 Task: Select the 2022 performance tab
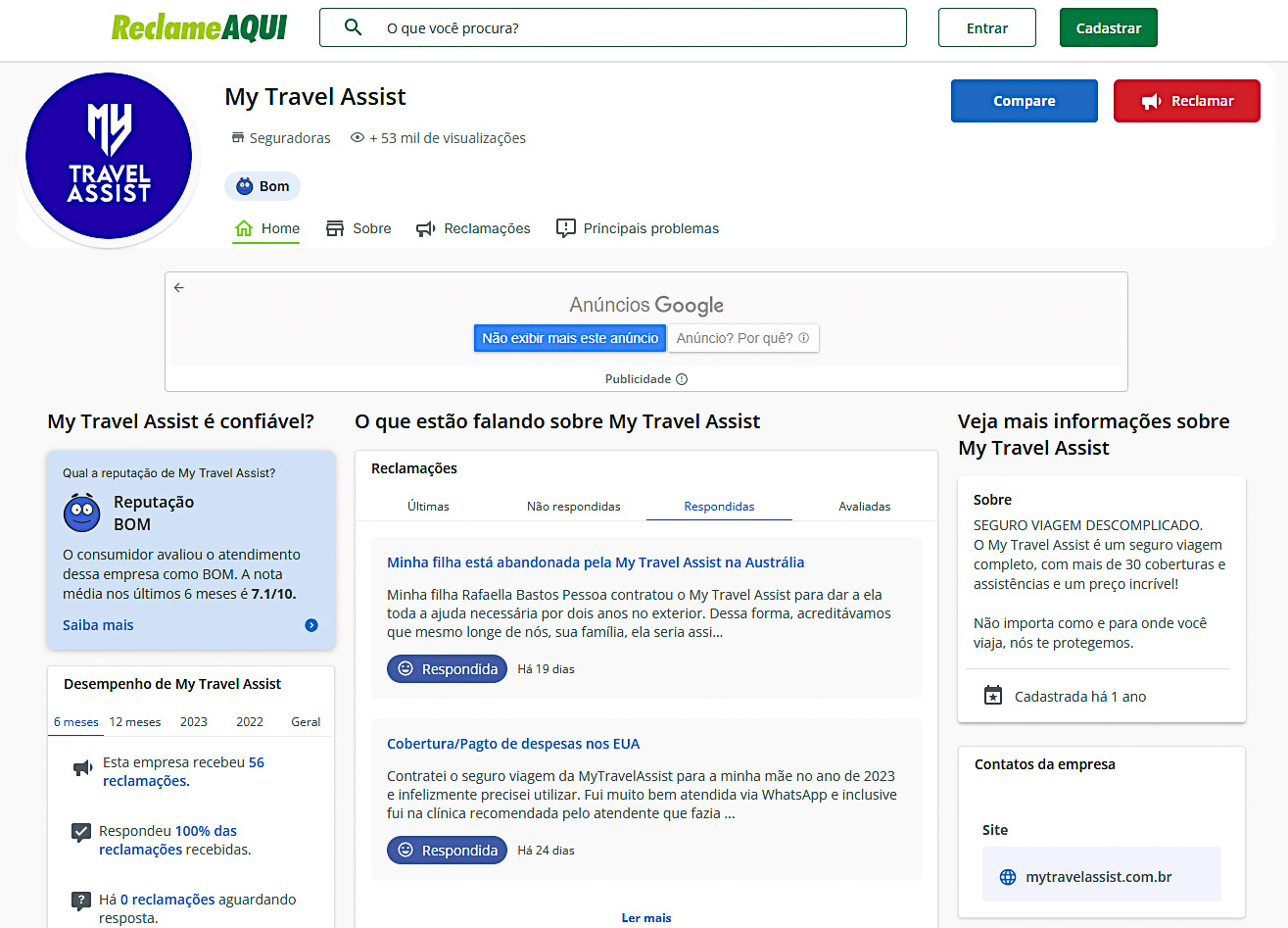pyautogui.click(x=250, y=722)
